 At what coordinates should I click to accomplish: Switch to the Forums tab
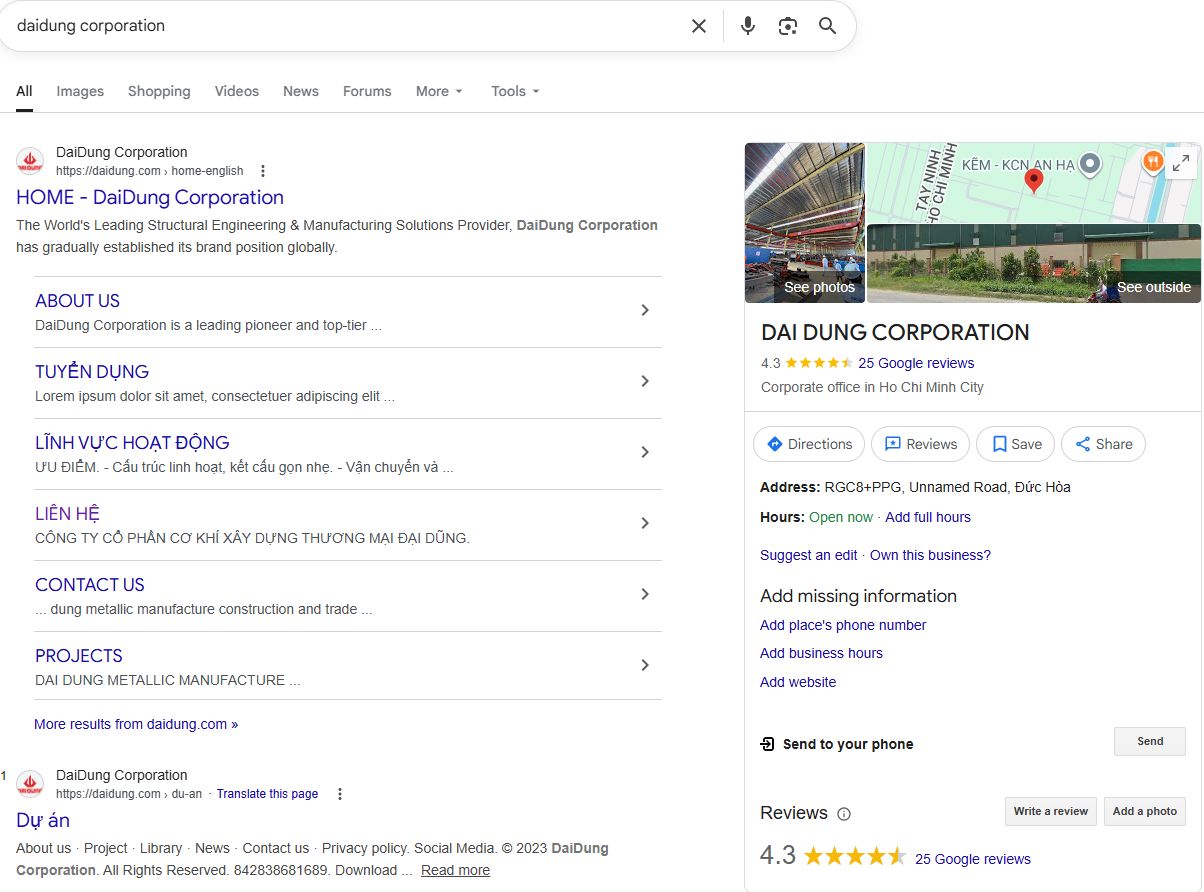(x=367, y=91)
